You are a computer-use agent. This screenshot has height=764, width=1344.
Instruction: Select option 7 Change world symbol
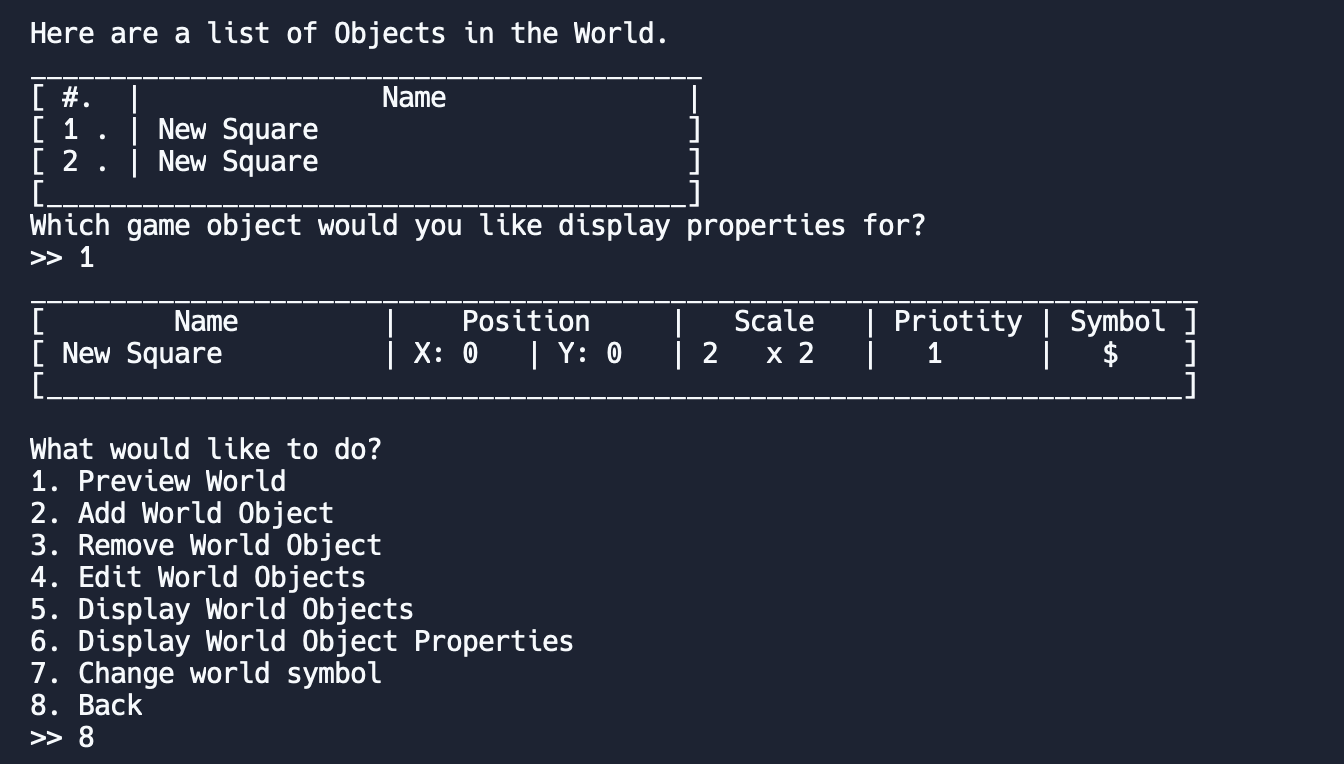tap(206, 673)
